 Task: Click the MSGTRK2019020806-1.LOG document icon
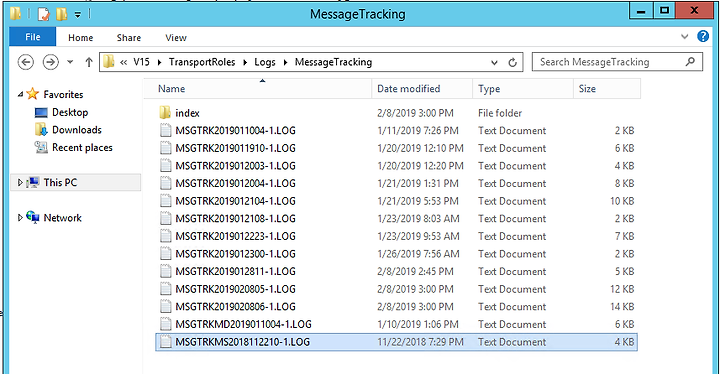coord(166,306)
